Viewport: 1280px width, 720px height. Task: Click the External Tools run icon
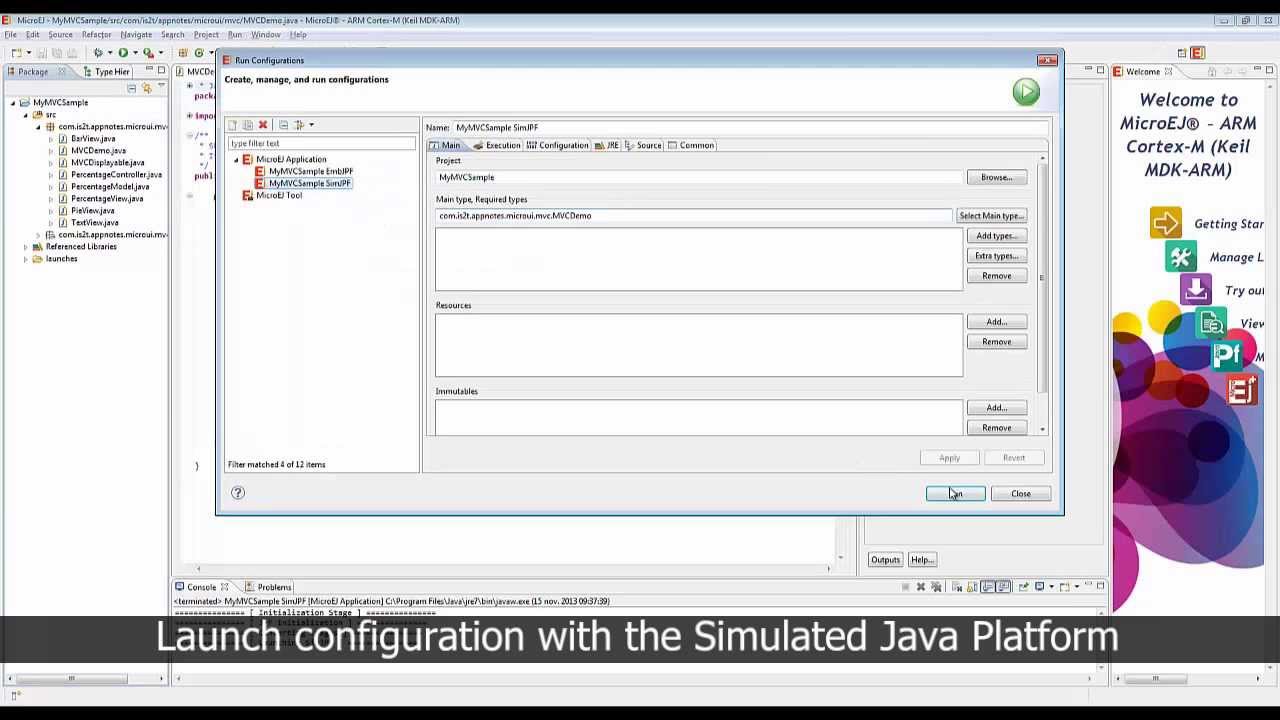click(x=148, y=53)
